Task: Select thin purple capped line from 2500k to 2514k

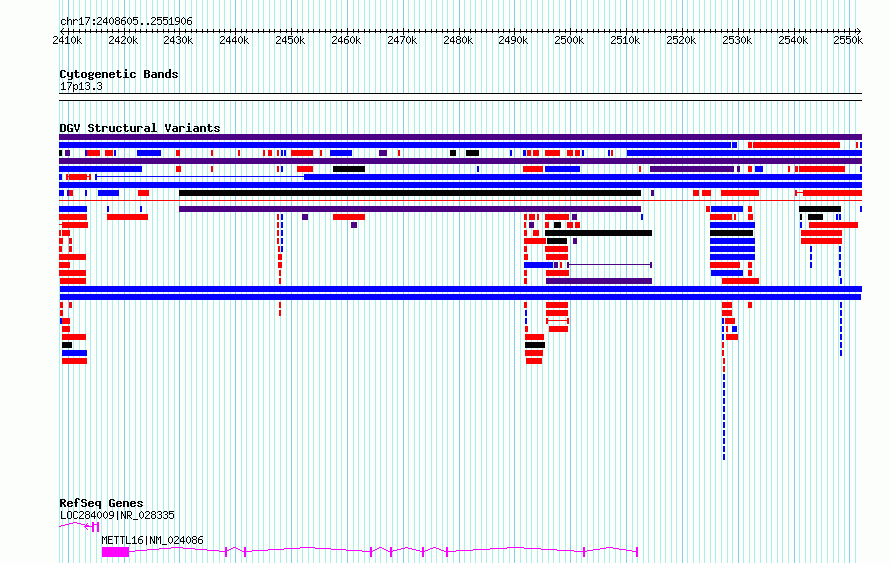Action: [610, 265]
